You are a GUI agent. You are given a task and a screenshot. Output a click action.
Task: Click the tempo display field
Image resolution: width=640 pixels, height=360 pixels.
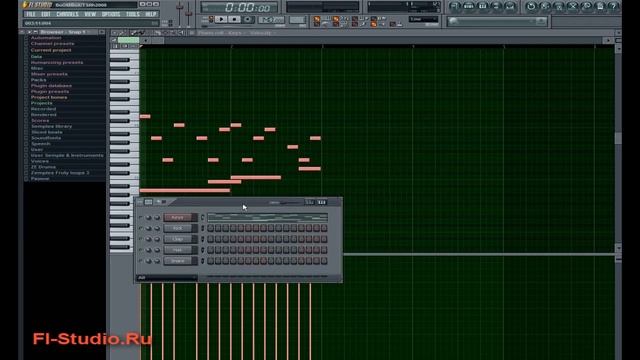pos(271,20)
